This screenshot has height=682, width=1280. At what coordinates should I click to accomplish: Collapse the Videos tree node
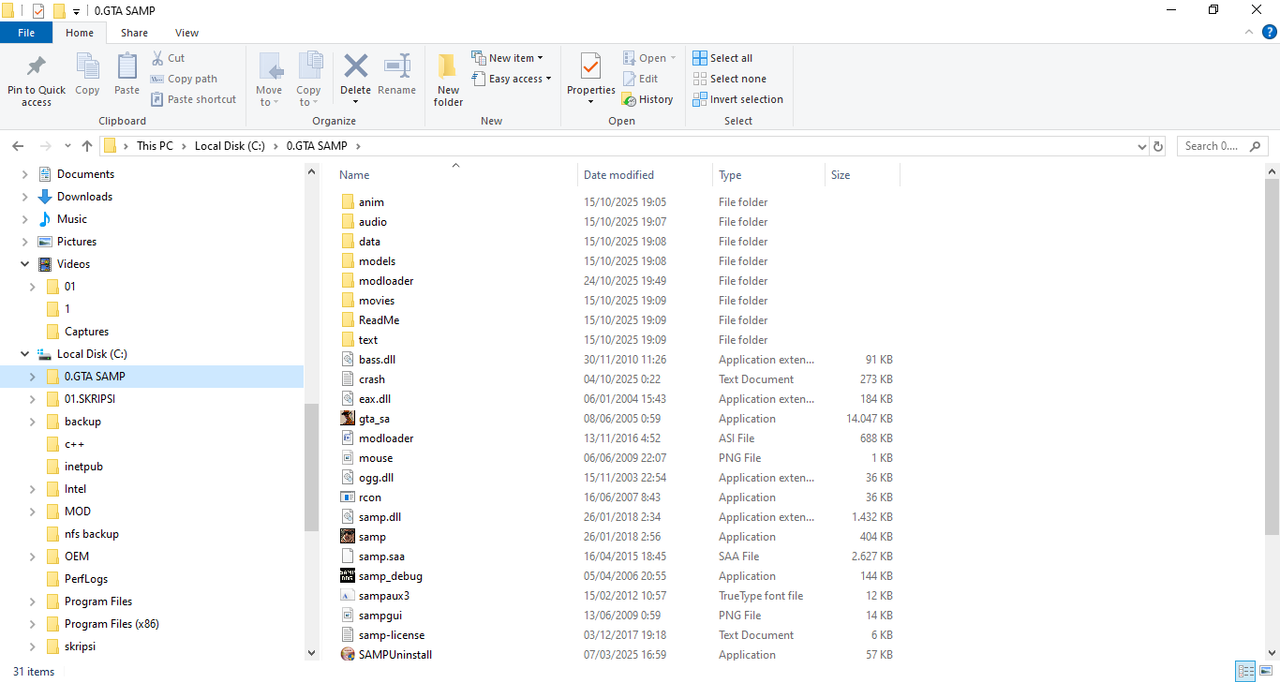[25, 264]
